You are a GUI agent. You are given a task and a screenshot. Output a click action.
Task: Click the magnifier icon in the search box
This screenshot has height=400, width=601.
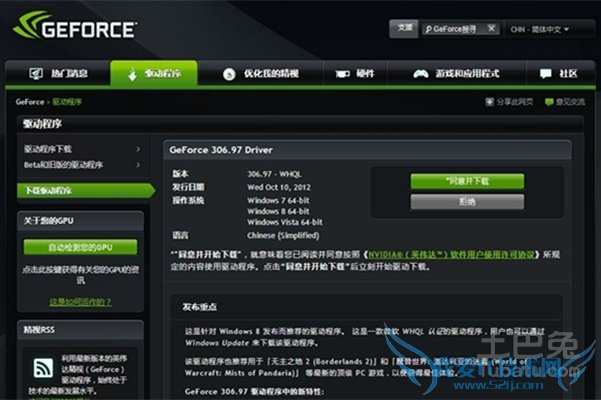coord(429,30)
